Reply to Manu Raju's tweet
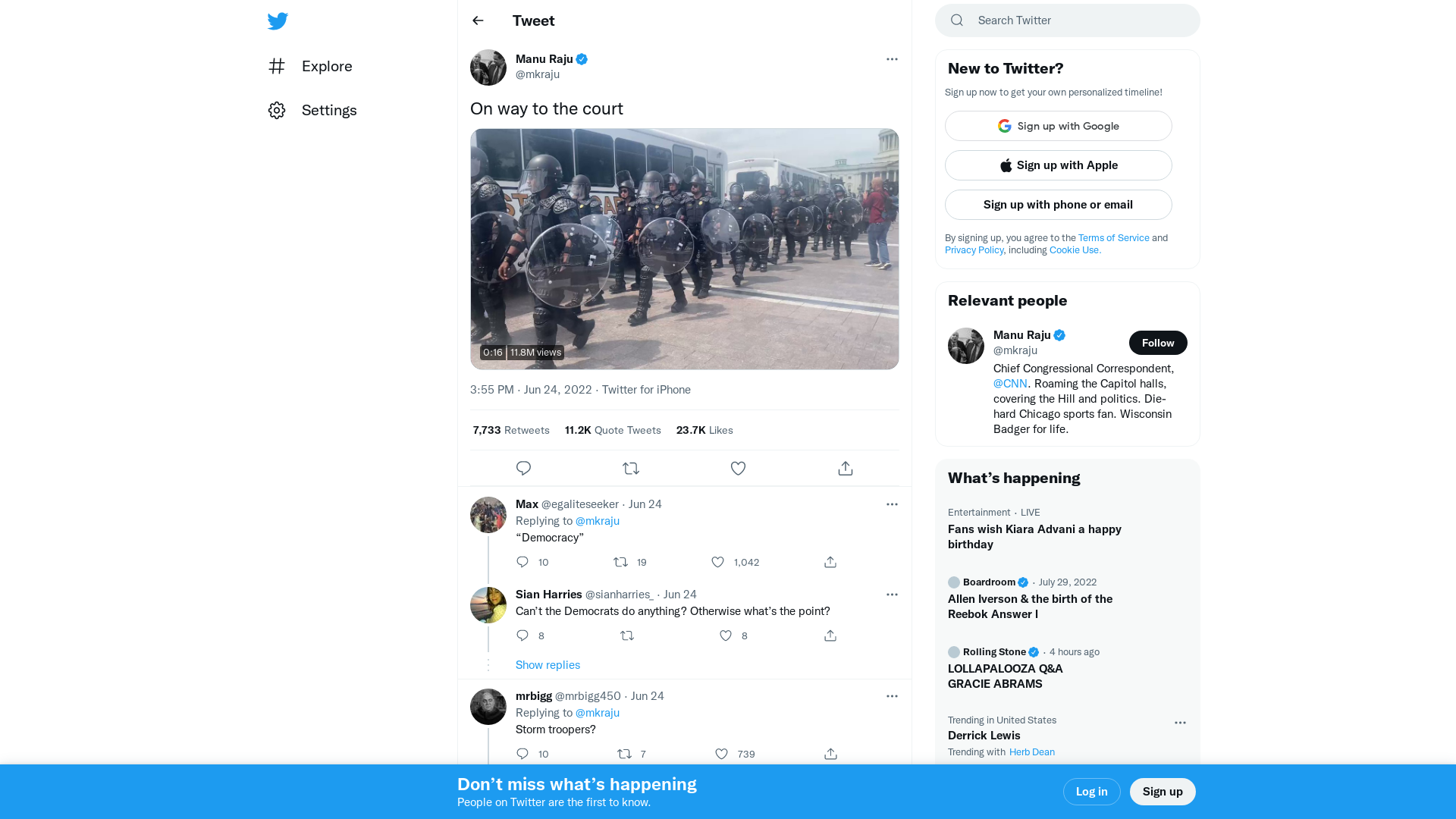The image size is (1456, 819). pos(523,469)
